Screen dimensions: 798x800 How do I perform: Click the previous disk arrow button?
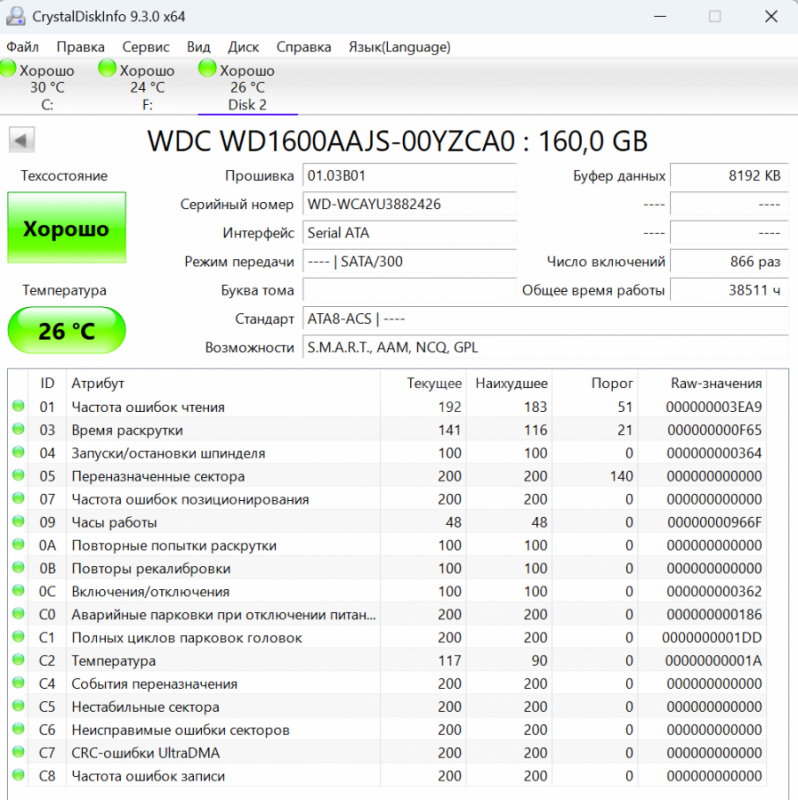(x=21, y=140)
